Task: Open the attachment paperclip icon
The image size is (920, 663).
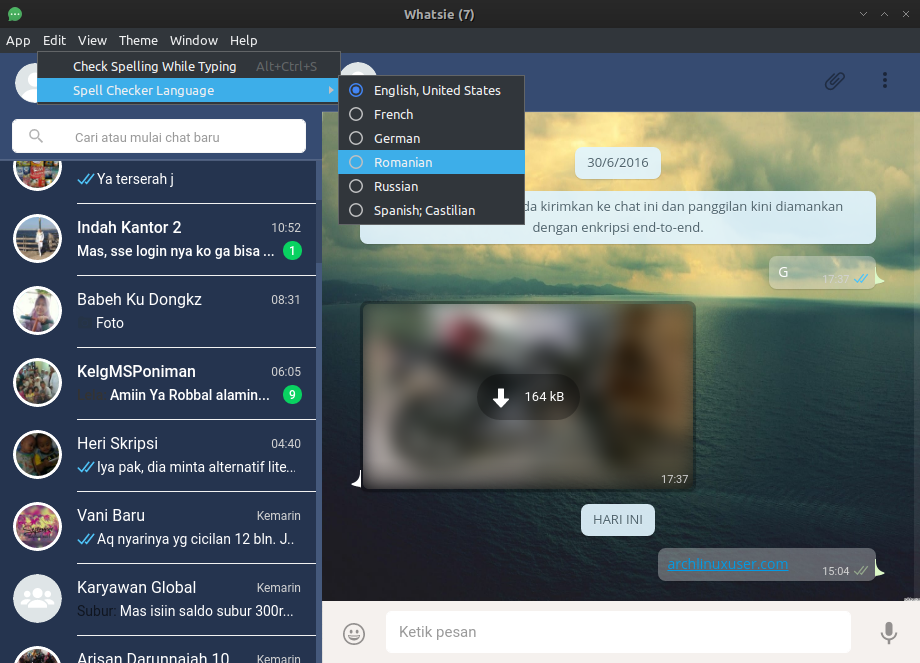Action: pyautogui.click(x=834, y=81)
